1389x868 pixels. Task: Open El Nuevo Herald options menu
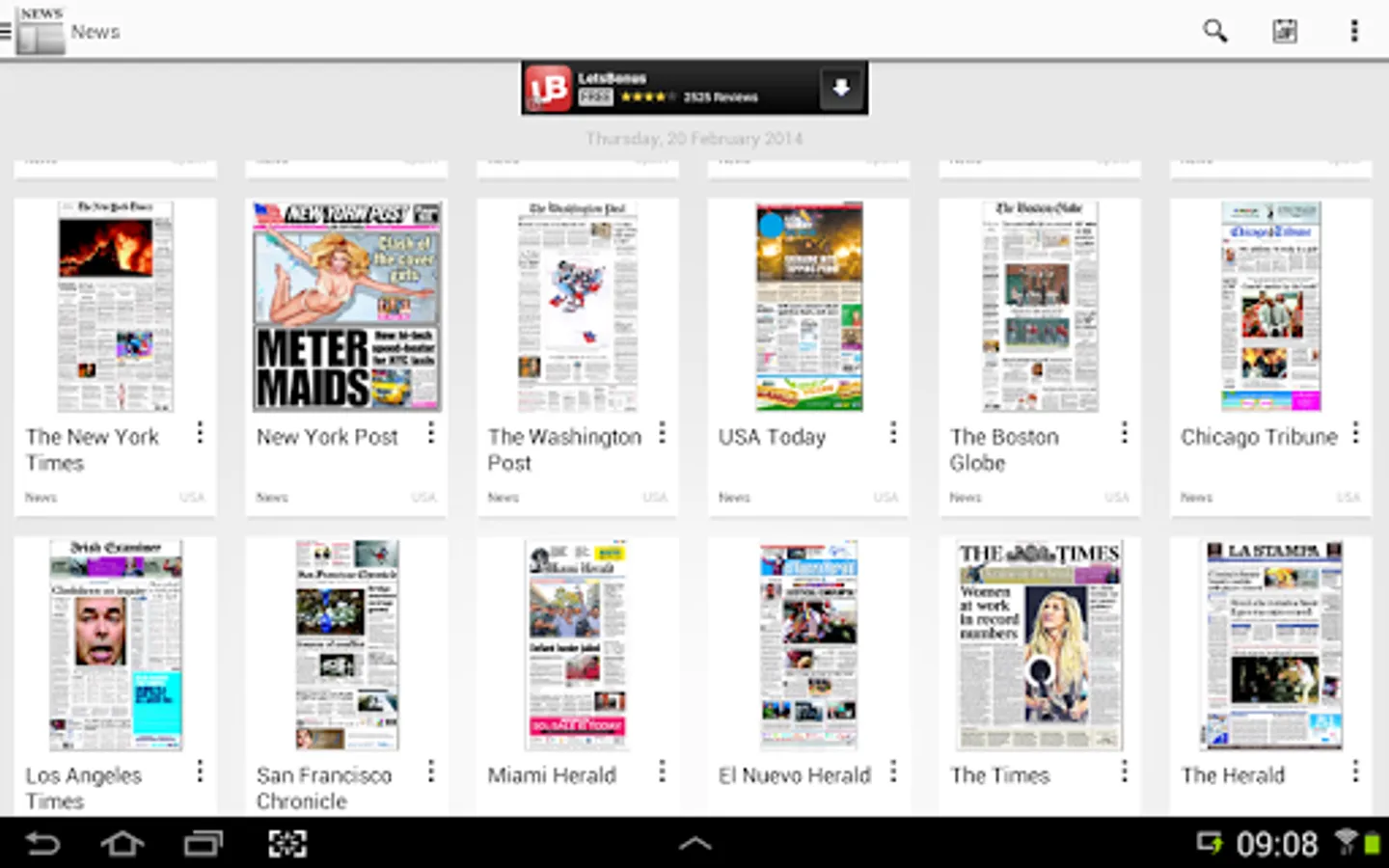click(x=893, y=772)
